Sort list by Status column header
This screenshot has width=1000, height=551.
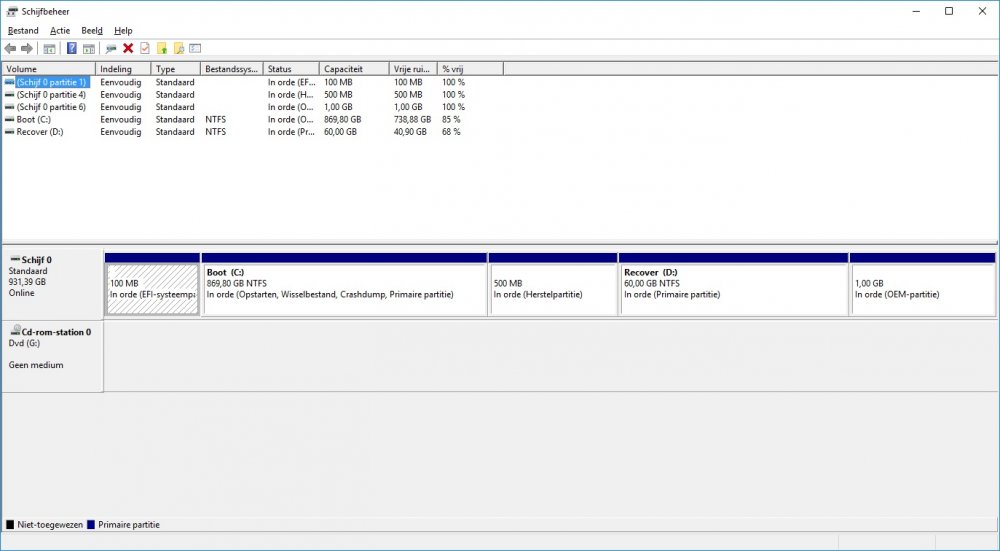[279, 69]
